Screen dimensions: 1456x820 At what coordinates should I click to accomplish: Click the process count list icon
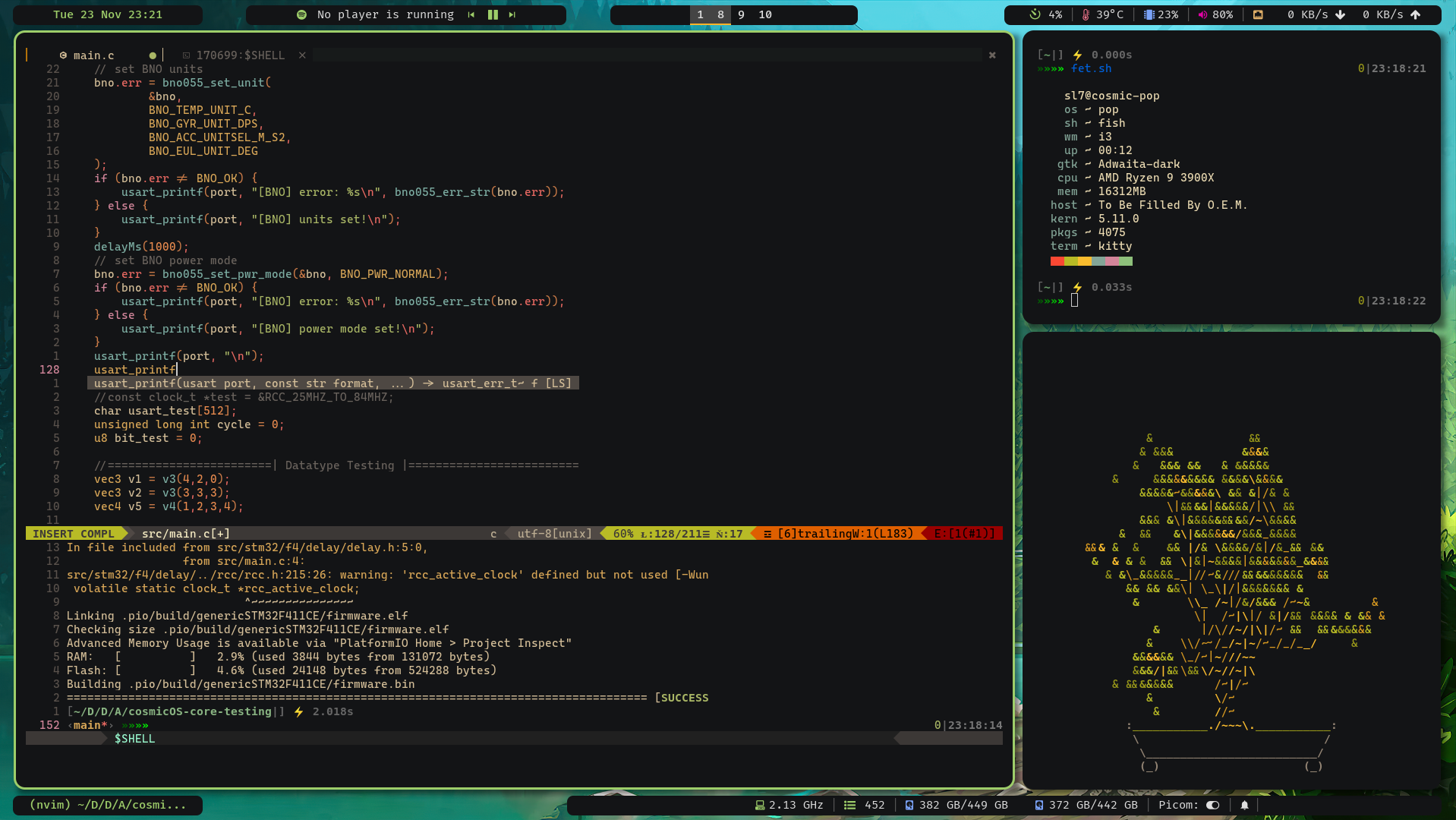pyautogui.click(x=850, y=805)
